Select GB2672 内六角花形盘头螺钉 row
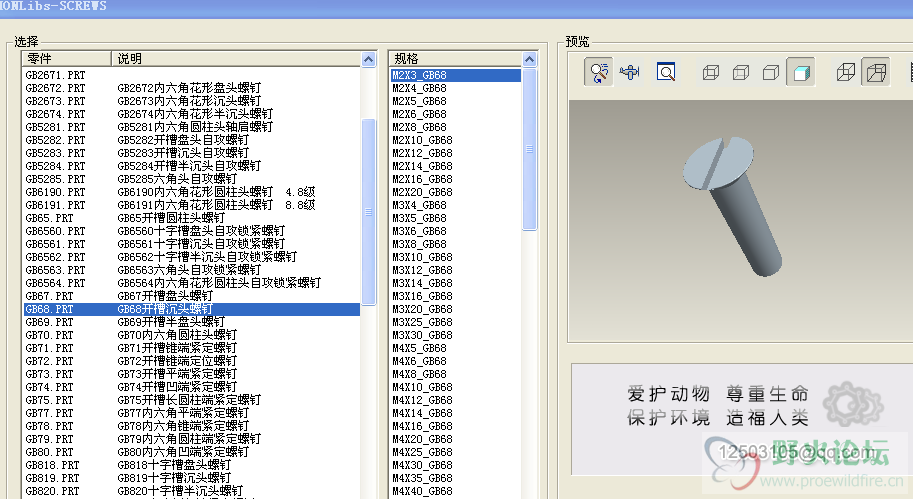Image resolution: width=913 pixels, height=499 pixels. (192, 88)
